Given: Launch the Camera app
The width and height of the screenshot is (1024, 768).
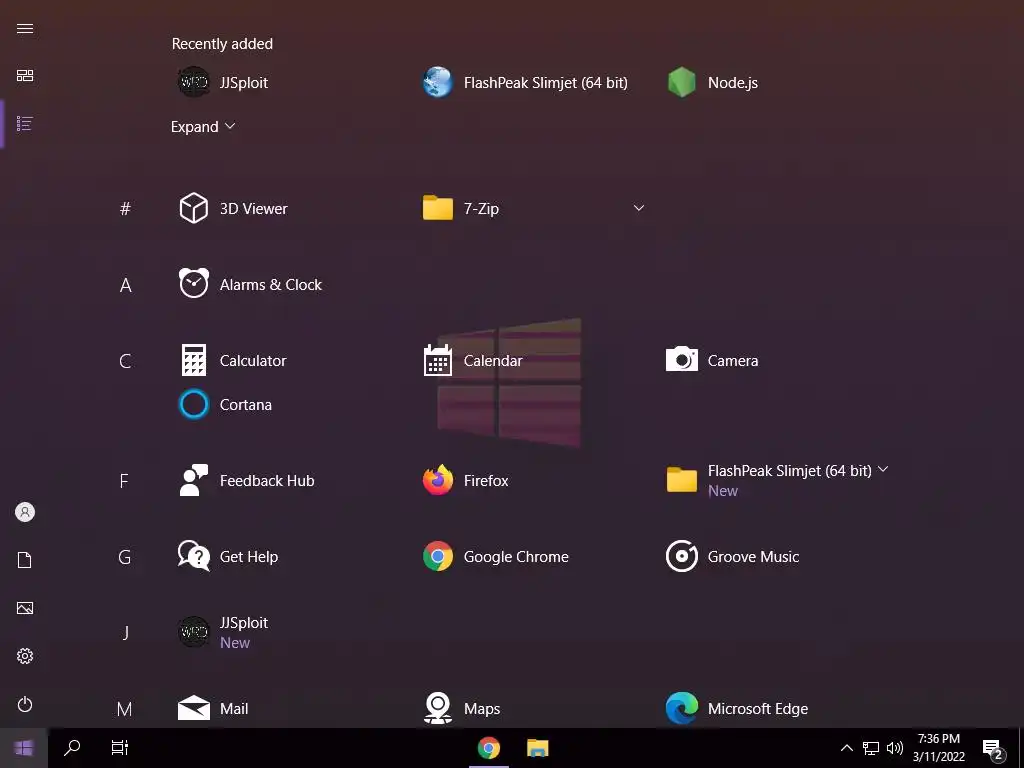Looking at the screenshot, I should 712,360.
